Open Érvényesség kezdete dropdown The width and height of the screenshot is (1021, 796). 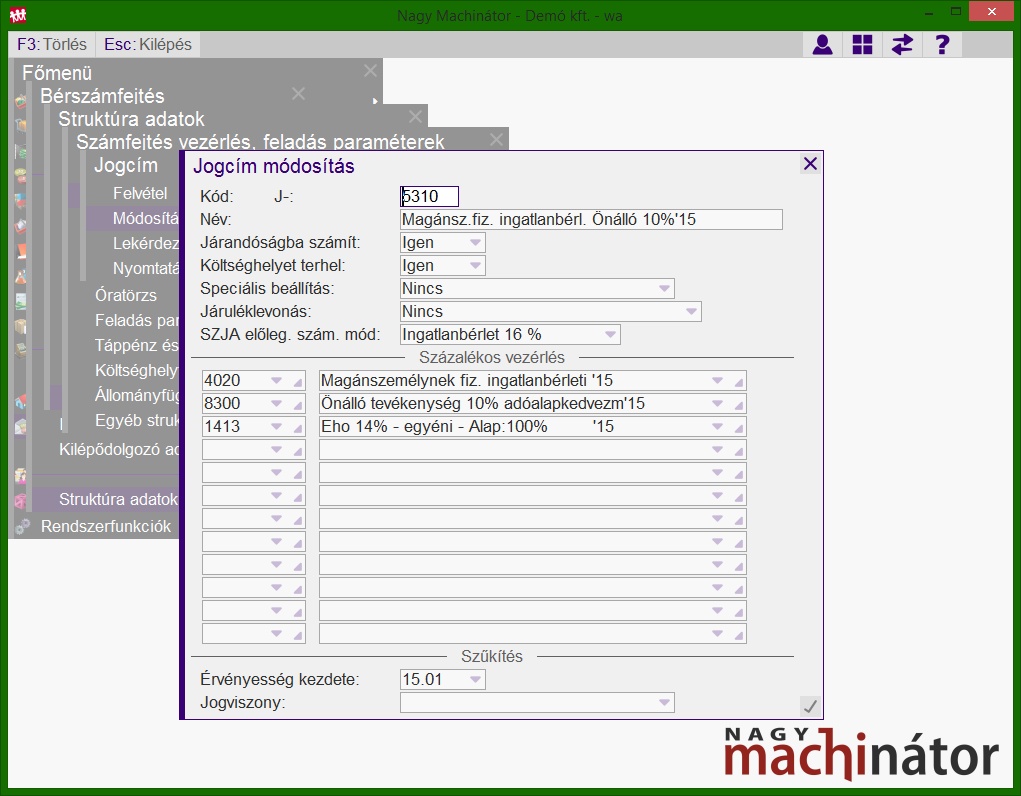(x=475, y=679)
